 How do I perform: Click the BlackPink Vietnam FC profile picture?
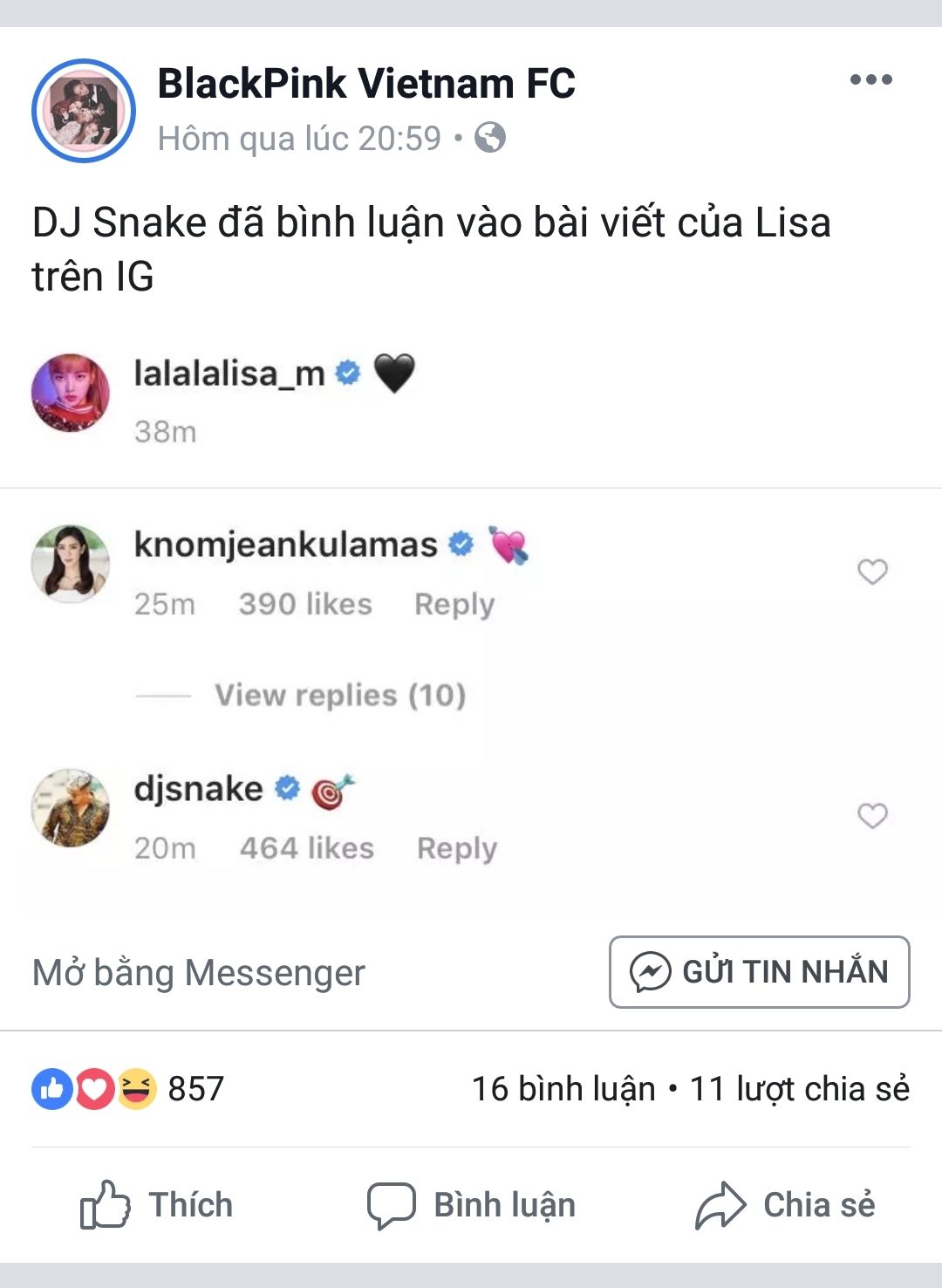click(x=84, y=111)
